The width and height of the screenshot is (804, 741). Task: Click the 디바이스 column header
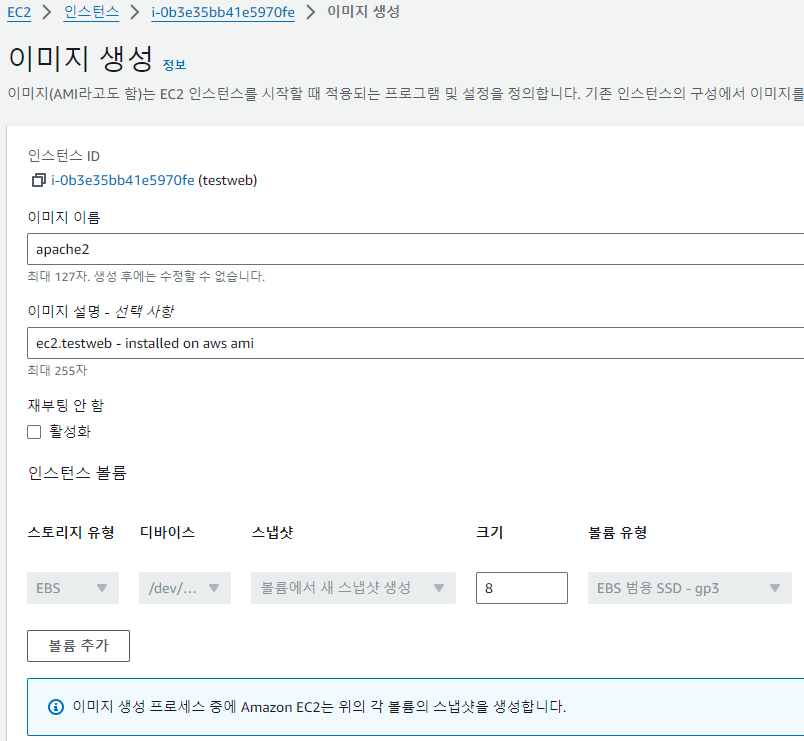tap(167, 532)
